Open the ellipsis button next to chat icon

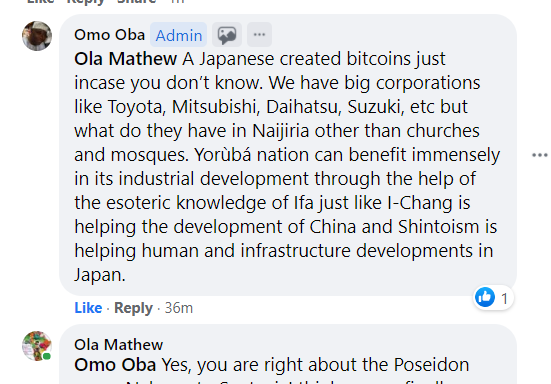click(x=259, y=35)
